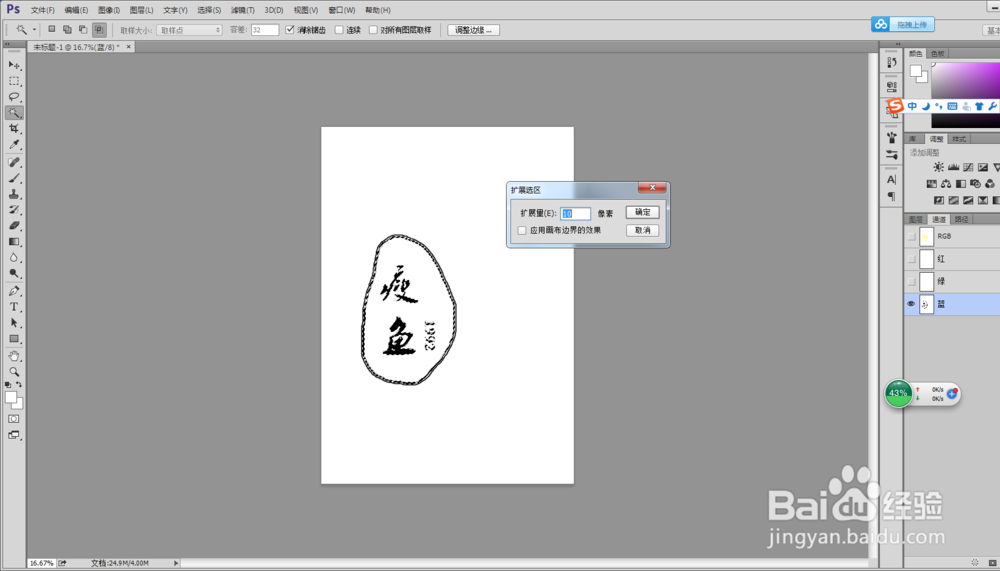The width and height of the screenshot is (1000, 571).
Task: Click Cancel (取消) in expand dialog
Action: pos(642,230)
